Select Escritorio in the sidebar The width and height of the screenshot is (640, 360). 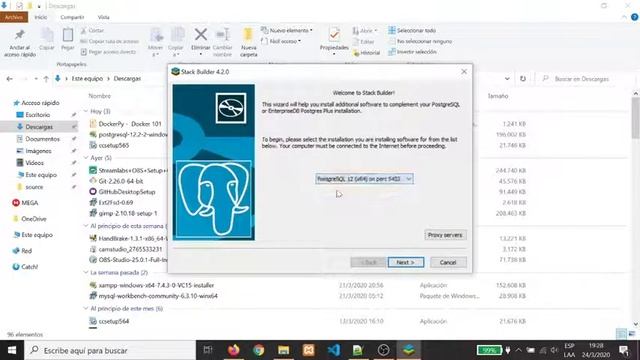coord(33,115)
